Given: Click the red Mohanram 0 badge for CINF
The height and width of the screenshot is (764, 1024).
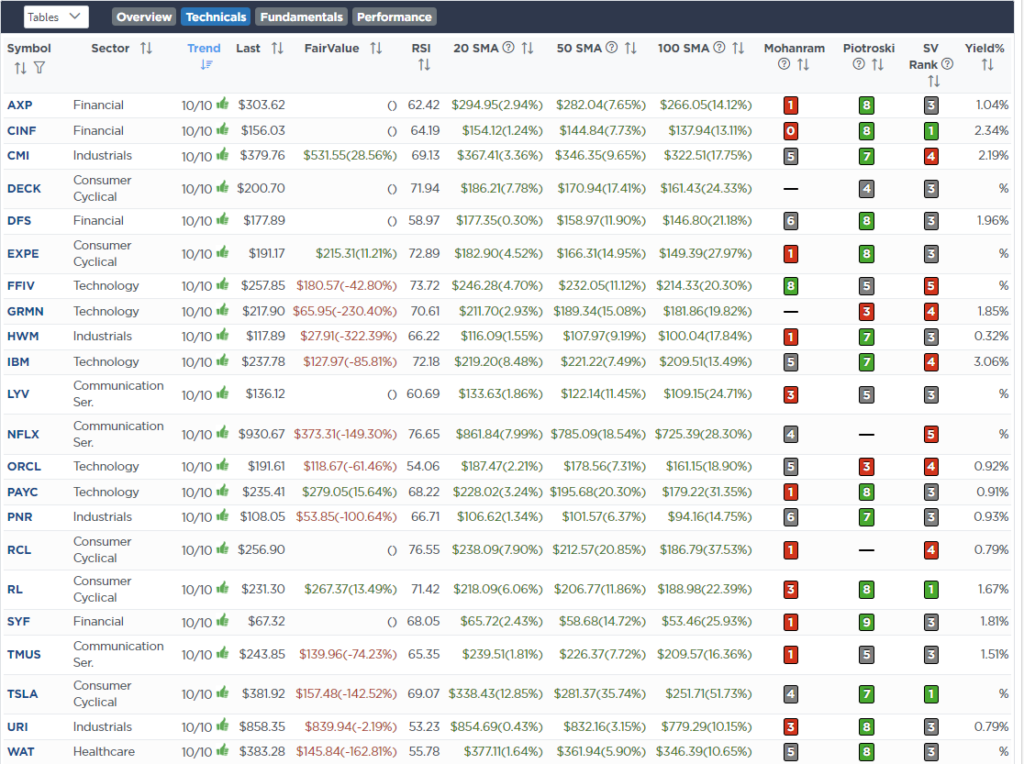Looking at the screenshot, I should point(790,130).
